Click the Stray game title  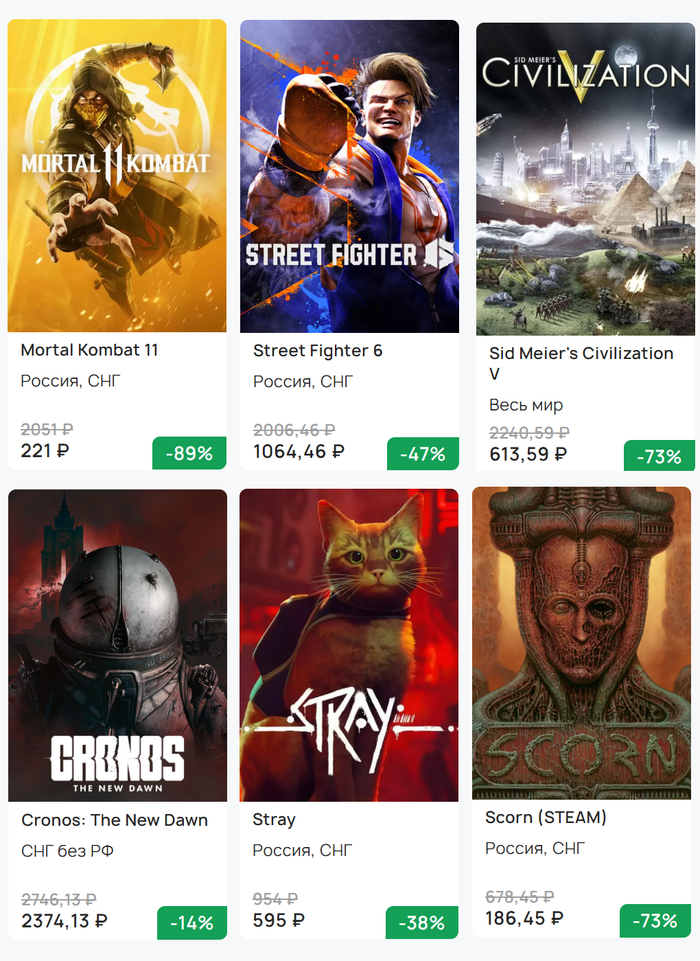pos(274,820)
